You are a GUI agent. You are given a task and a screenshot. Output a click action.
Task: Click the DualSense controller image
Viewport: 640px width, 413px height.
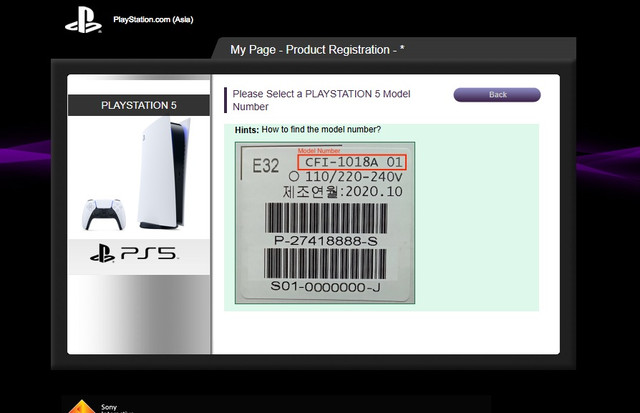[104, 215]
